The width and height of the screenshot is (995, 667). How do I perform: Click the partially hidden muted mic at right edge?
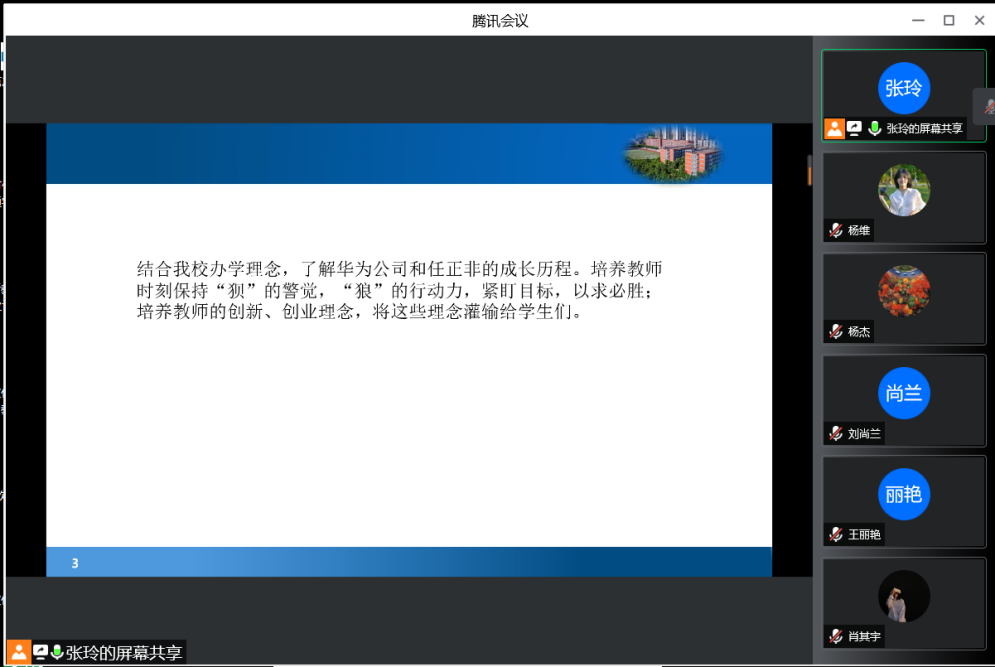(x=988, y=106)
